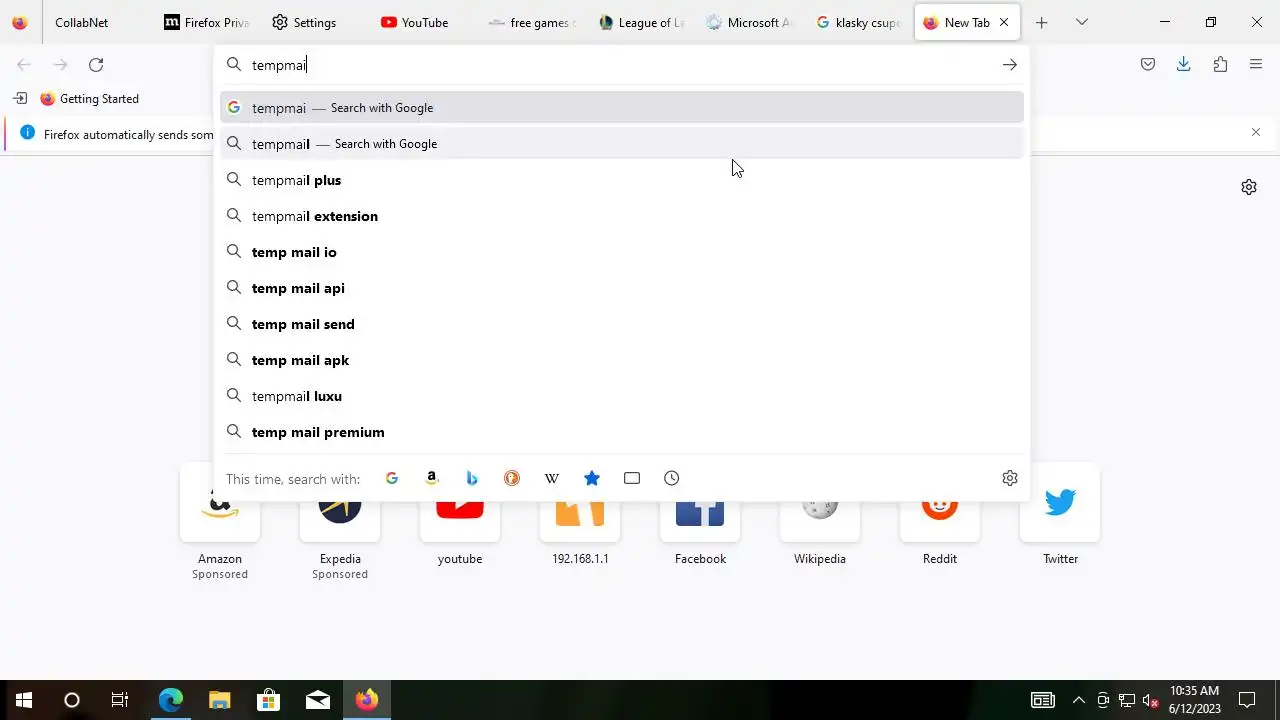Click into the address bar text field
This screenshot has width=1280, height=720.
(x=620, y=65)
